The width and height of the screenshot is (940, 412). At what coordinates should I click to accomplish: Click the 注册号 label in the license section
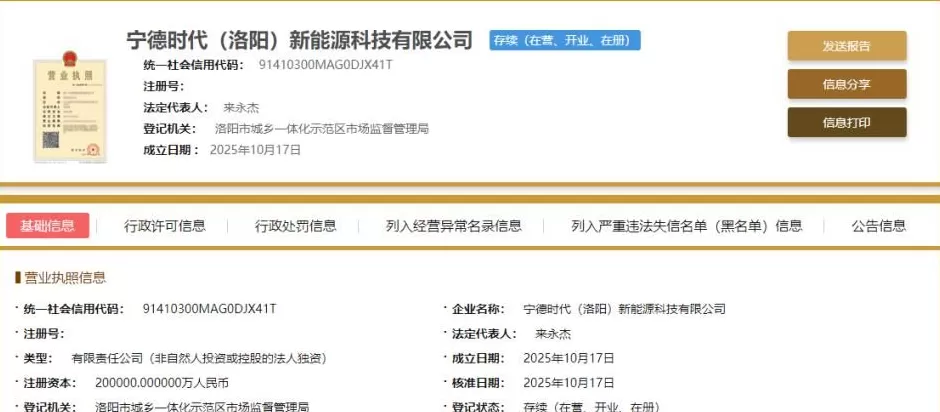(x=44, y=334)
